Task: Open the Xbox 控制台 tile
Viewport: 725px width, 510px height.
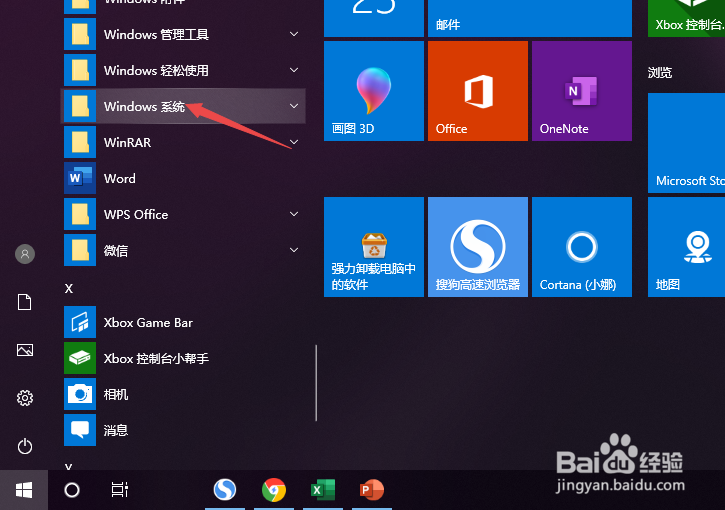Action: (x=686, y=18)
